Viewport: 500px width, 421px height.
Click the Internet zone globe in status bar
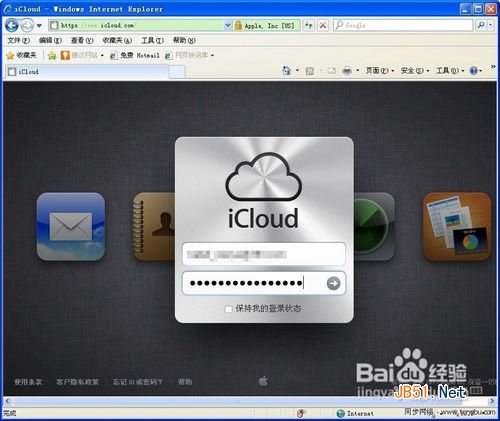[x=340, y=413]
